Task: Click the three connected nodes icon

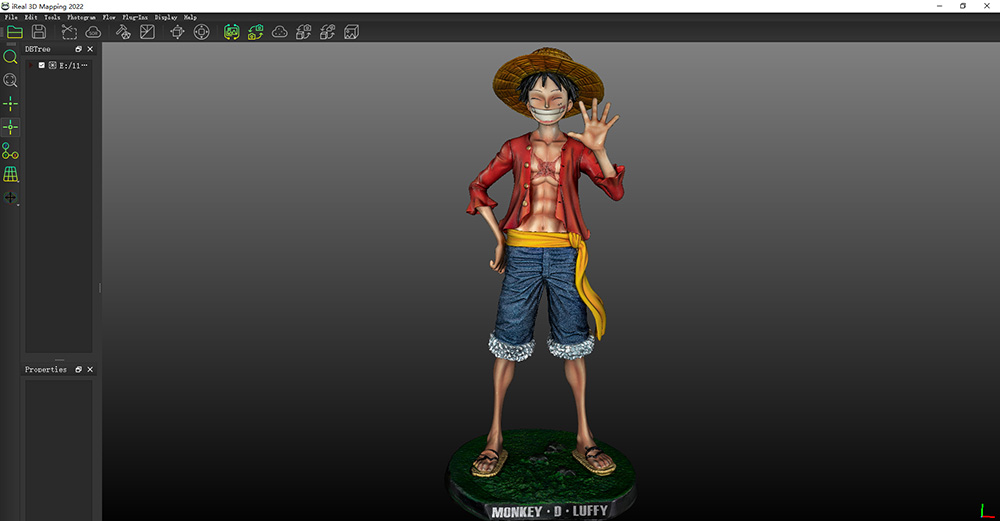Action: click(10, 150)
